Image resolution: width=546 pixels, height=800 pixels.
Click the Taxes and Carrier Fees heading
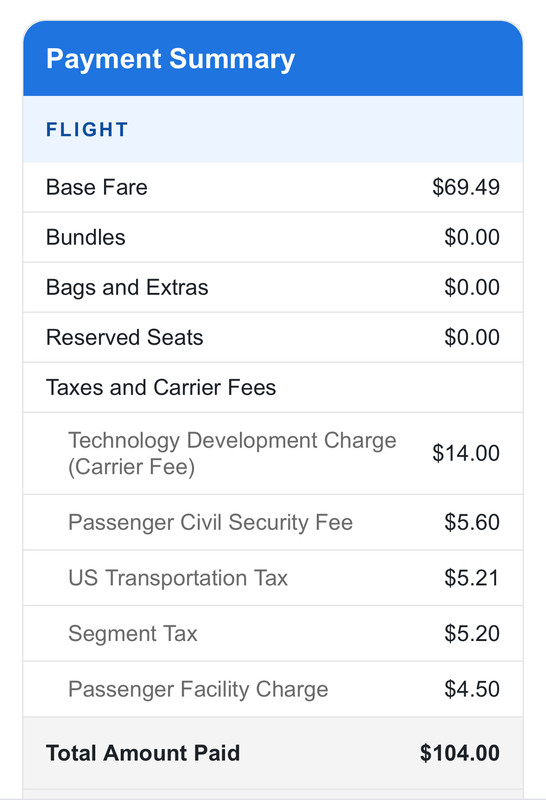(161, 387)
